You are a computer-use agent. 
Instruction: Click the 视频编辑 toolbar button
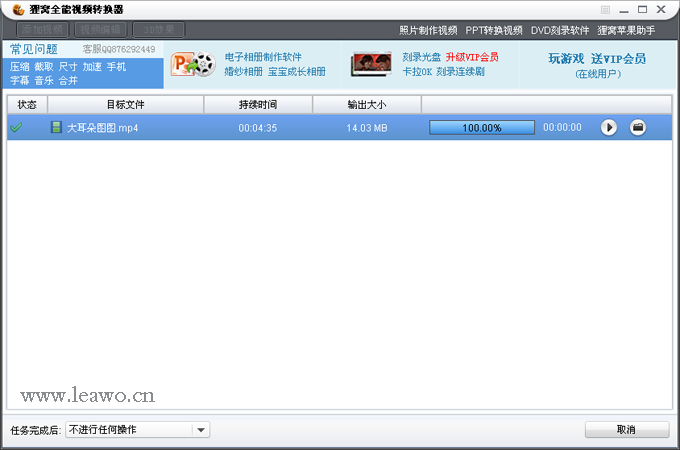coord(101,30)
